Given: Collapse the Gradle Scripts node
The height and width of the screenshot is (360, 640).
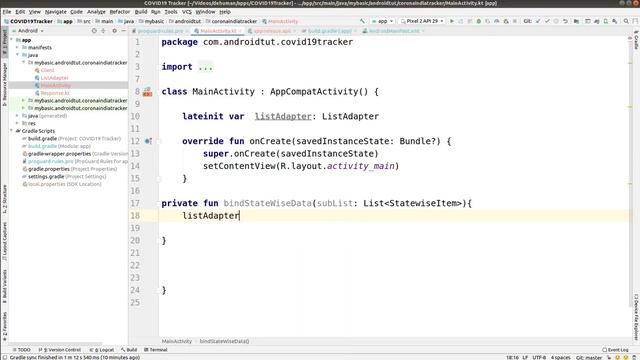Looking at the screenshot, I should coord(11,131).
